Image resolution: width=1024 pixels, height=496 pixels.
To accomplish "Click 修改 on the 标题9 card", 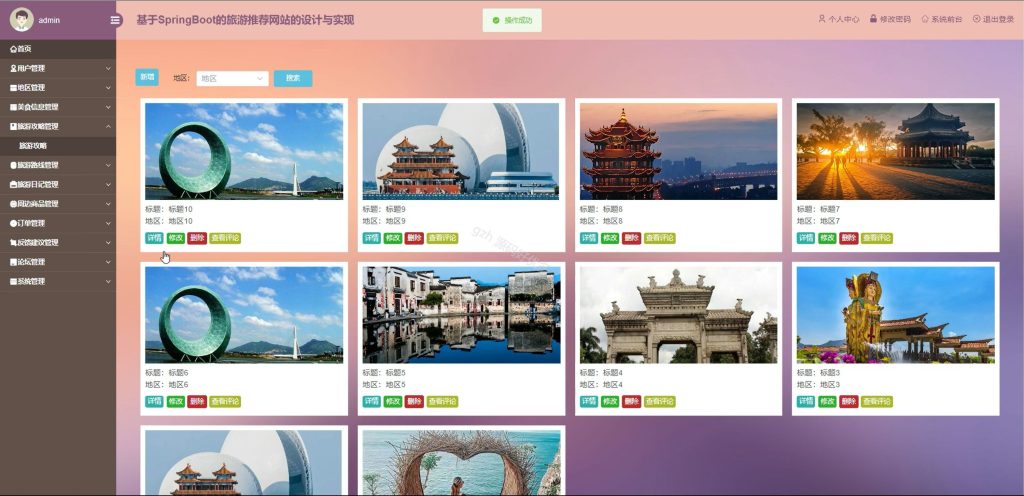I will (x=392, y=238).
